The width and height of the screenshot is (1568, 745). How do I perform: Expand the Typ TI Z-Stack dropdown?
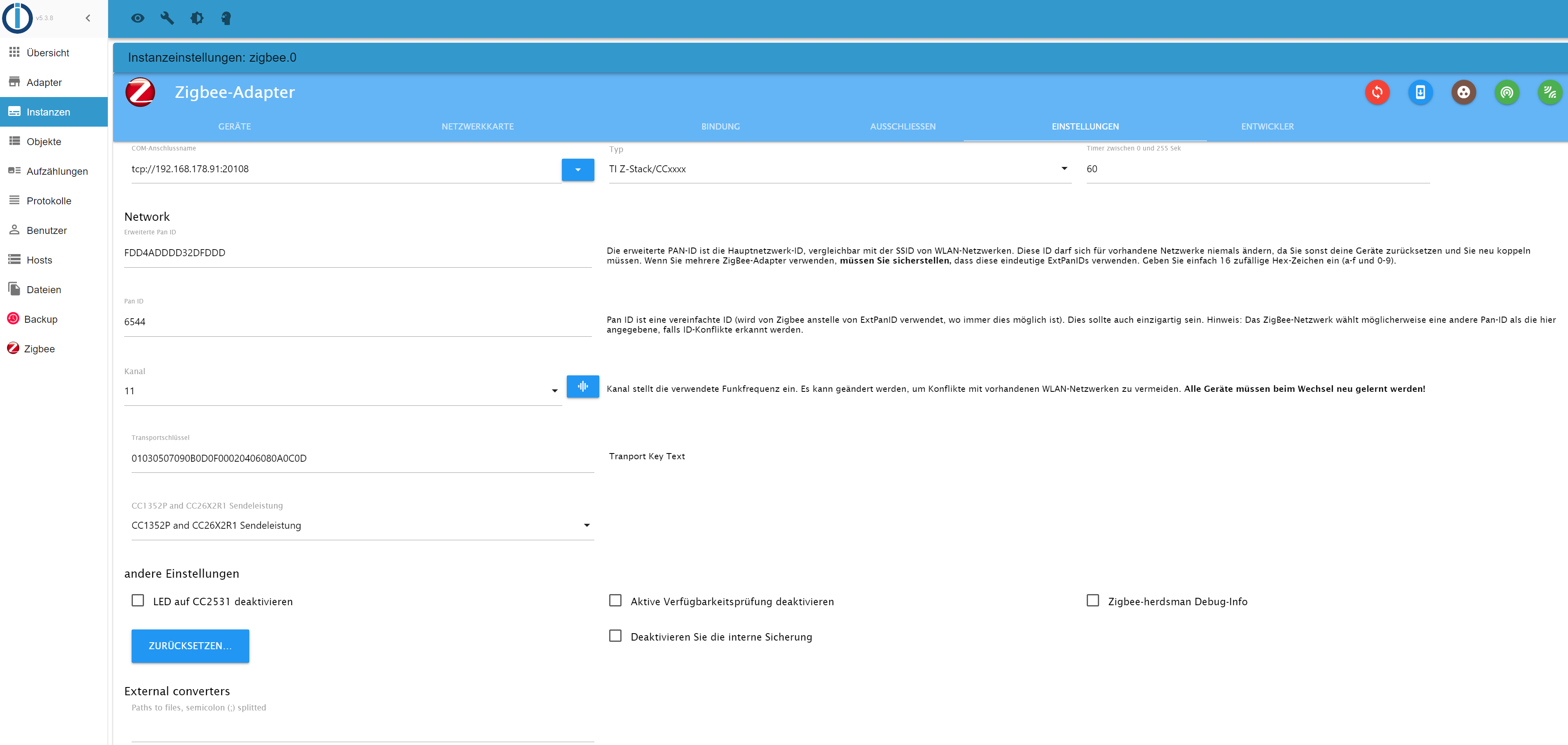tap(840, 169)
